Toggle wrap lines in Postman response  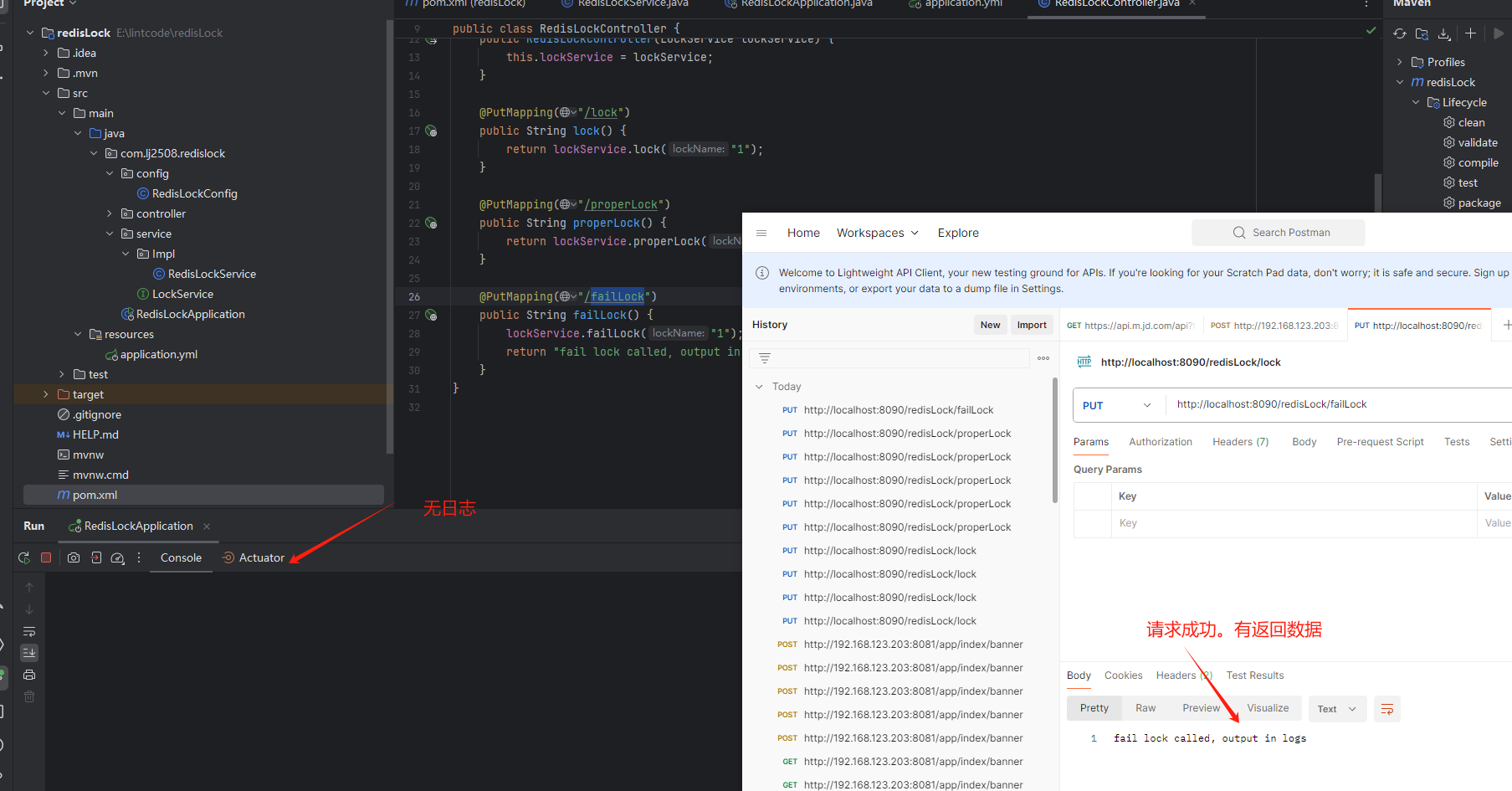pyautogui.click(x=1386, y=709)
